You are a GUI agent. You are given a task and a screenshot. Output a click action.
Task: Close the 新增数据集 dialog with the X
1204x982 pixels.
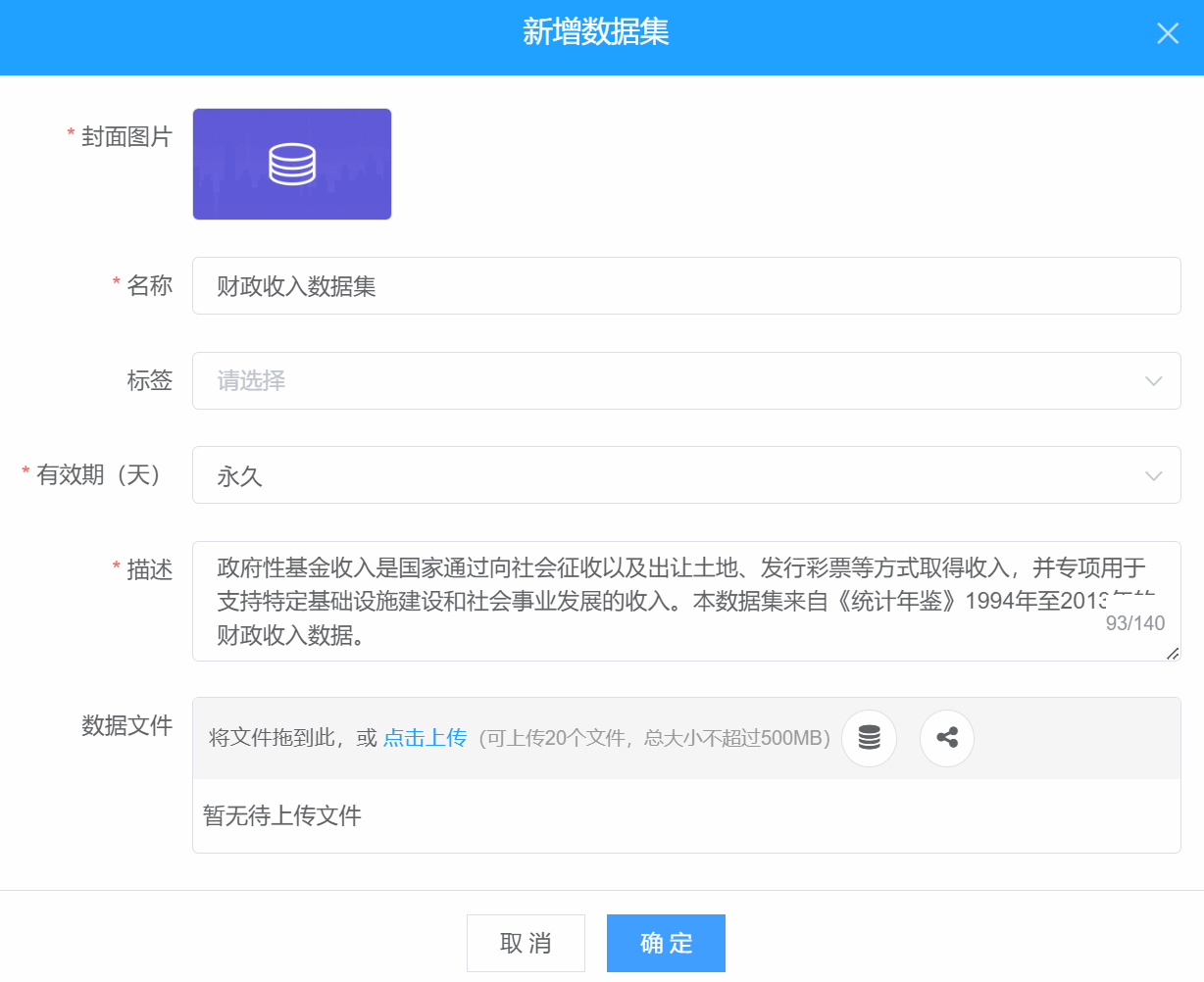click(x=1168, y=33)
